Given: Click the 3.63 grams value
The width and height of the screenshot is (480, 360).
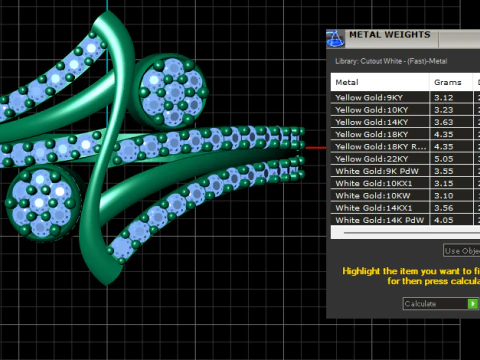Looking at the screenshot, I should 444,122.
